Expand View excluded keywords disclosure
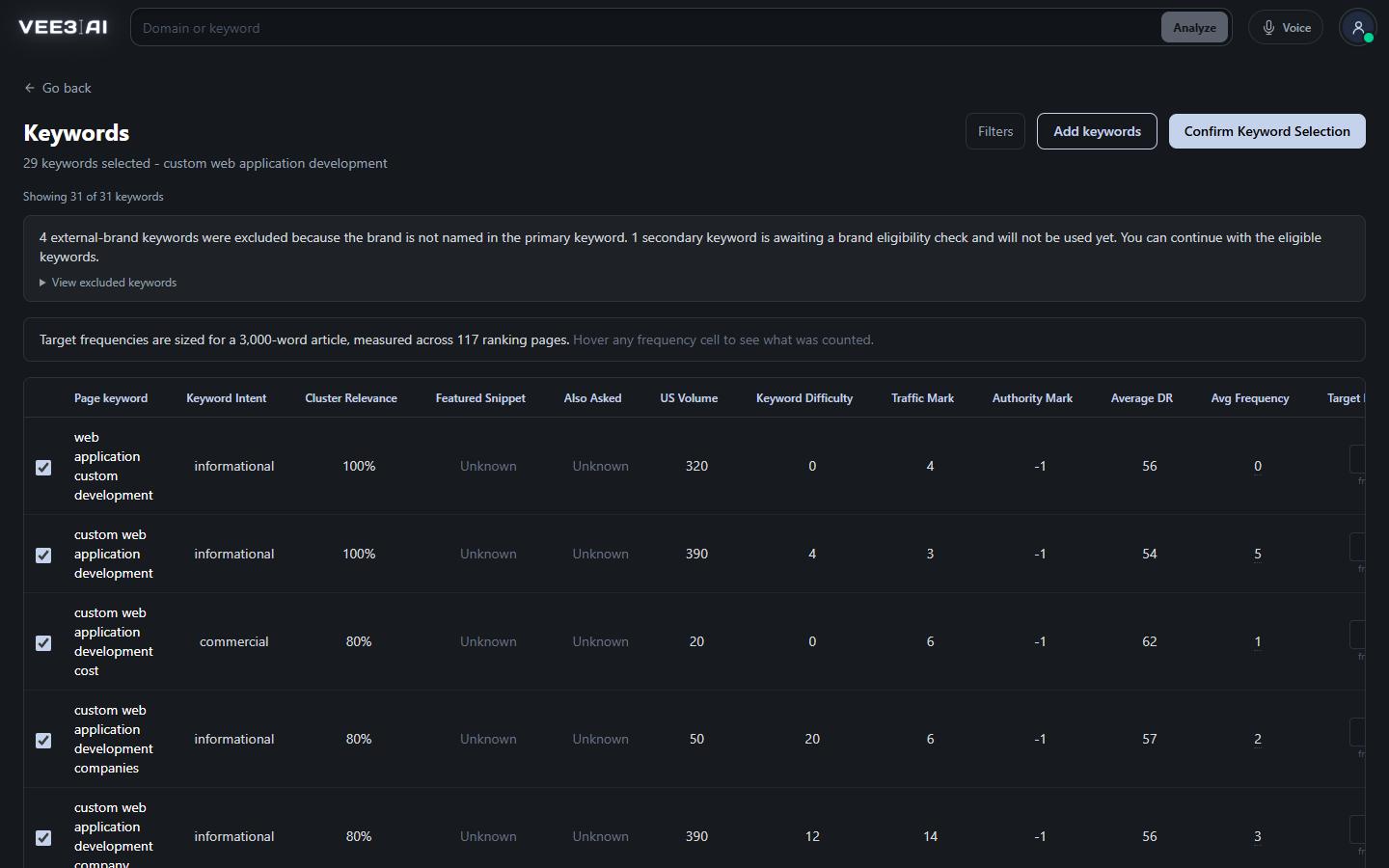Image resolution: width=1389 pixels, height=868 pixels. (108, 283)
